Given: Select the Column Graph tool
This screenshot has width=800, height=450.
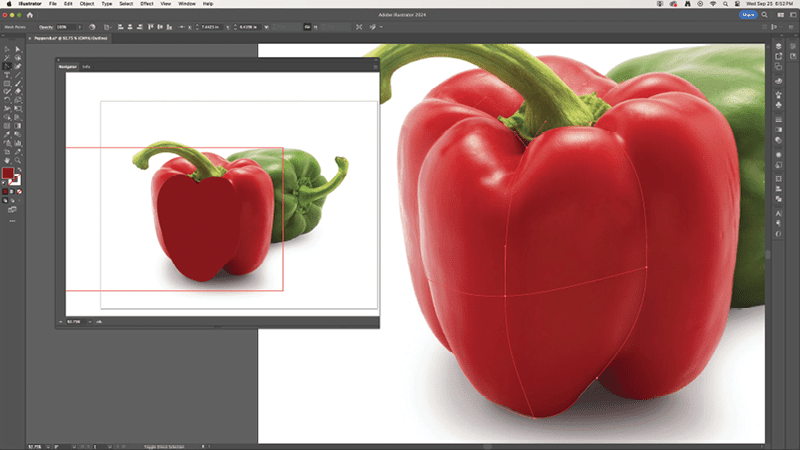Looking at the screenshot, I should [18, 143].
